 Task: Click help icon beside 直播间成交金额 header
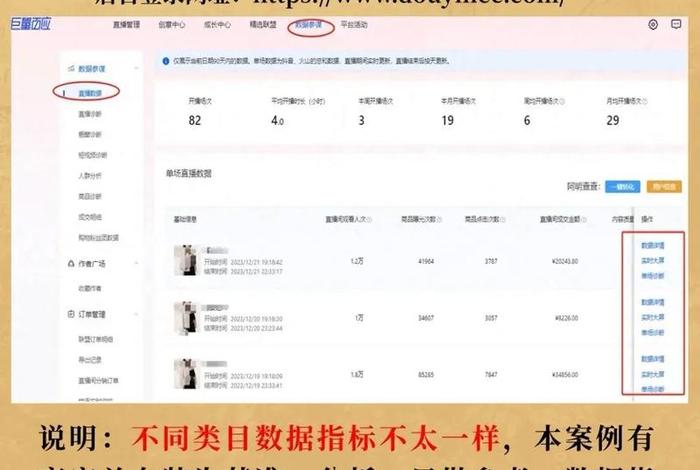coord(584,219)
